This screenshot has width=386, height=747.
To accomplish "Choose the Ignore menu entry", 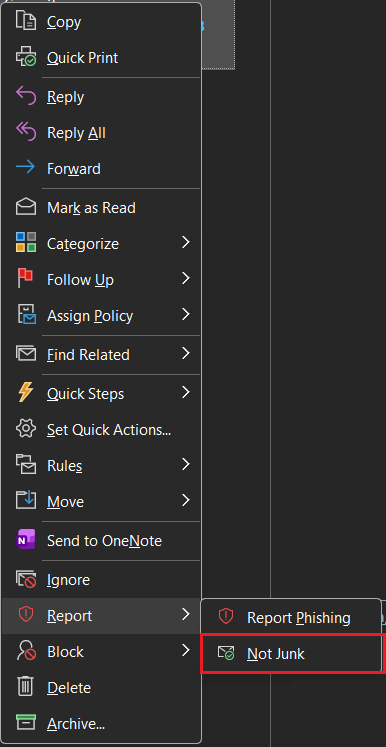I will (x=101, y=580).
